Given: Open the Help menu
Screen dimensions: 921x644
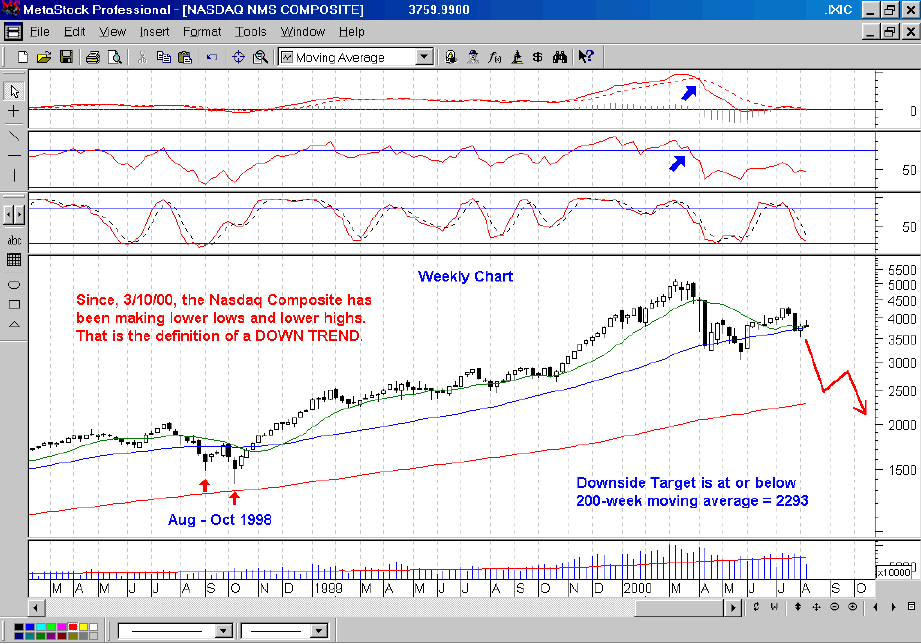Looking at the screenshot, I should (x=351, y=32).
